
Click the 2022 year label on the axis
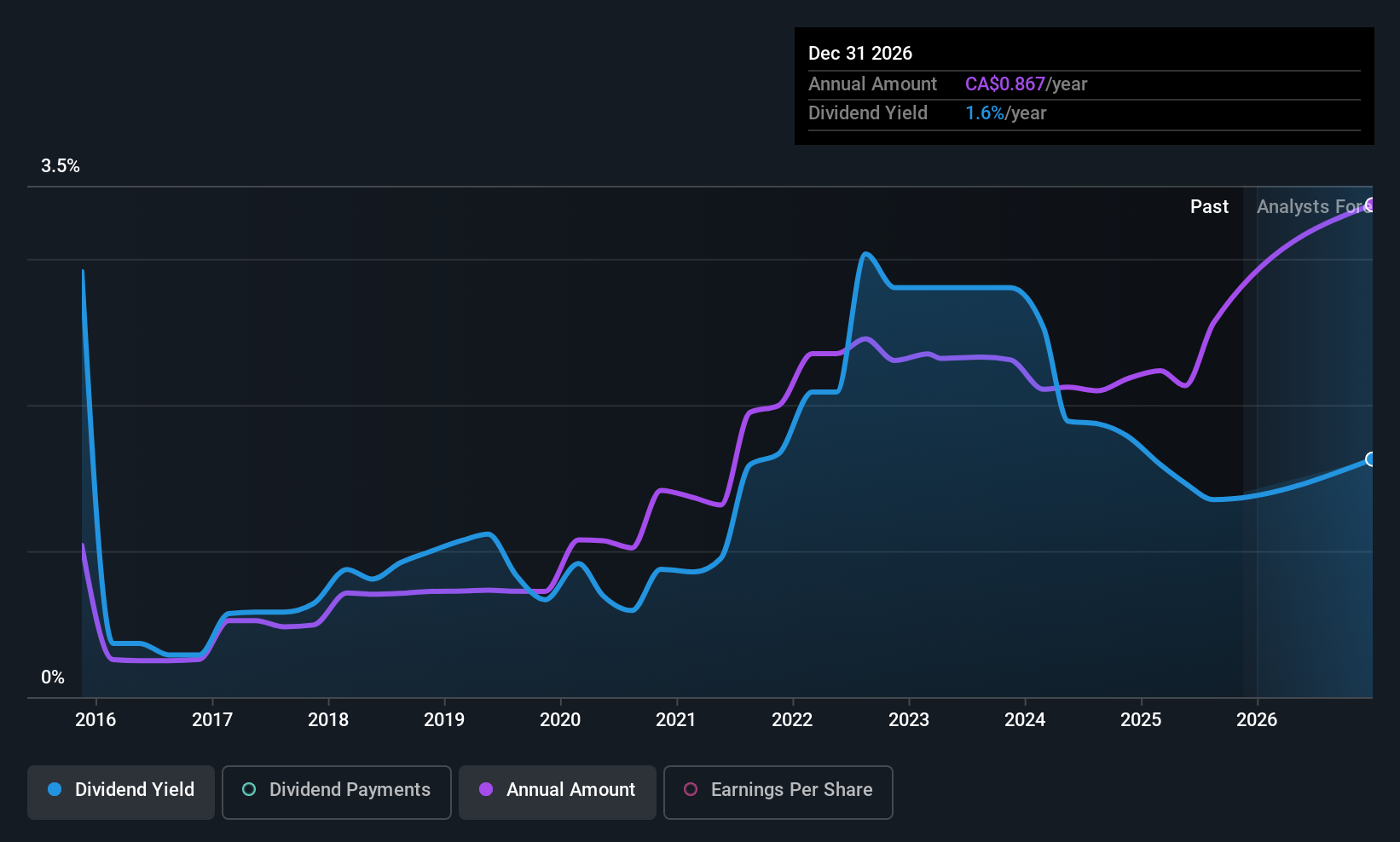(792, 720)
